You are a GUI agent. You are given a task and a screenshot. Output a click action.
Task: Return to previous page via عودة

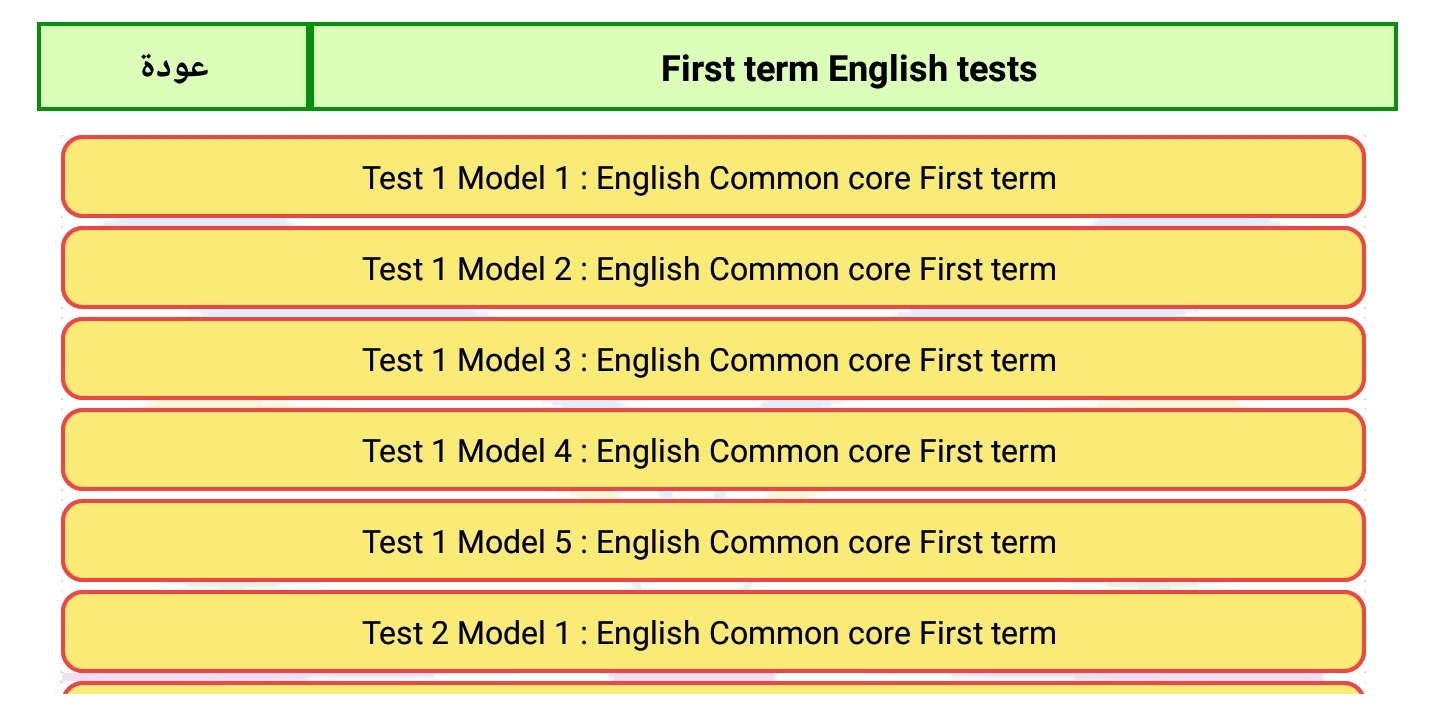point(174,67)
